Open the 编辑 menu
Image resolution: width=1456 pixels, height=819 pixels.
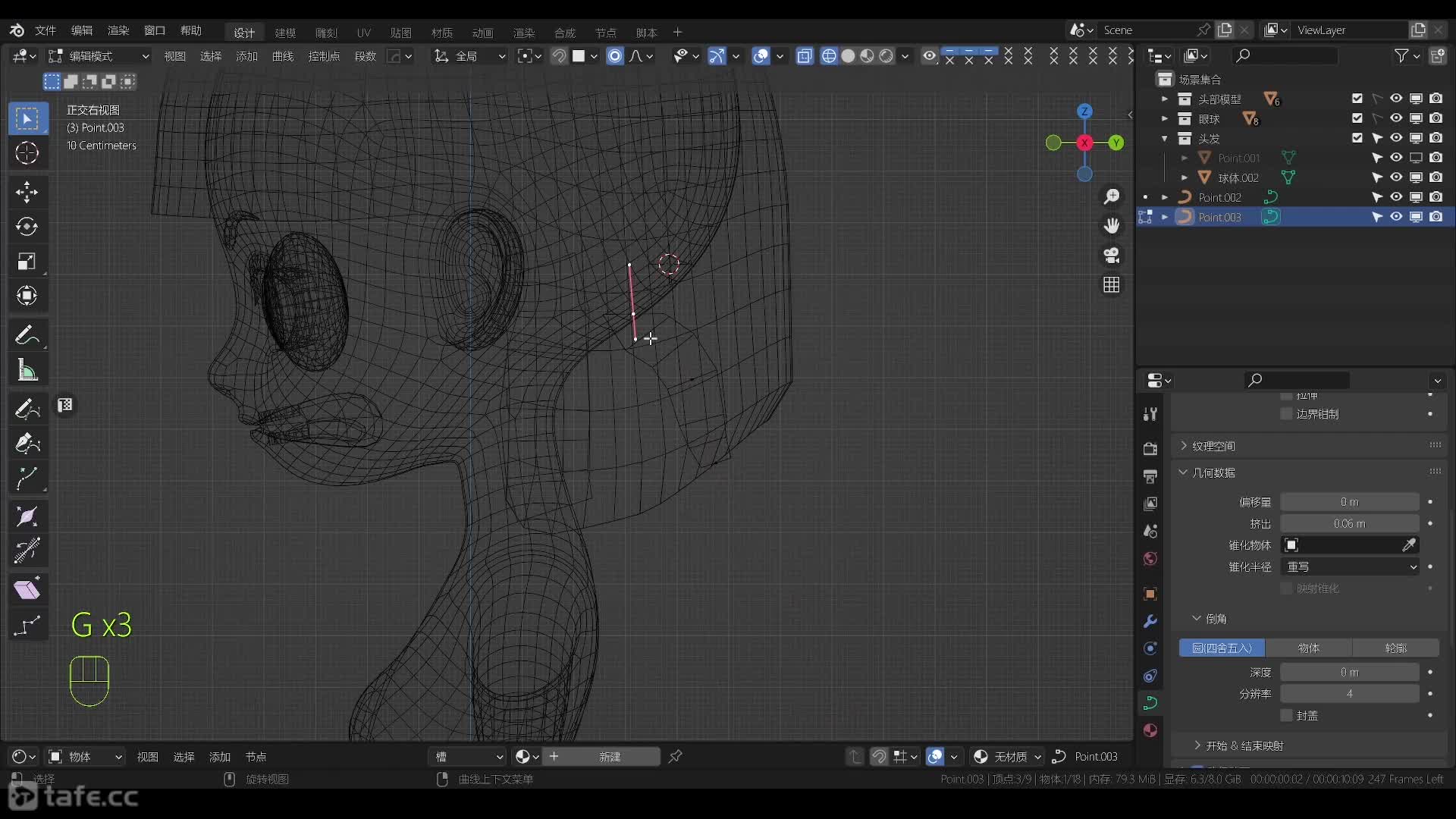point(82,30)
